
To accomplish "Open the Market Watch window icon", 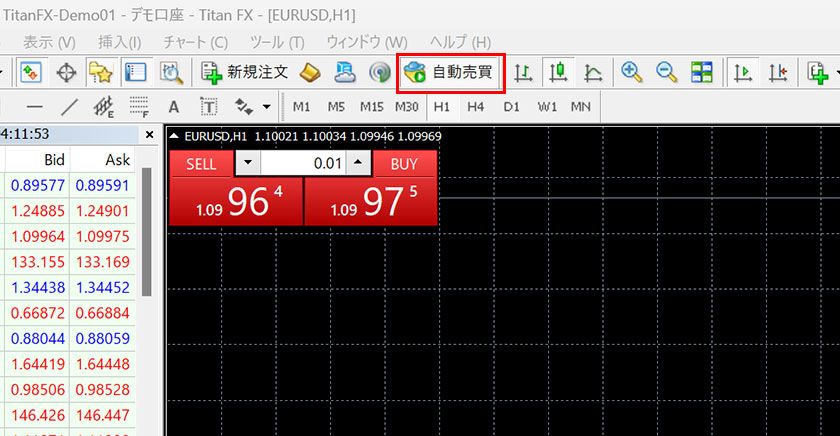I will pyautogui.click(x=31, y=72).
